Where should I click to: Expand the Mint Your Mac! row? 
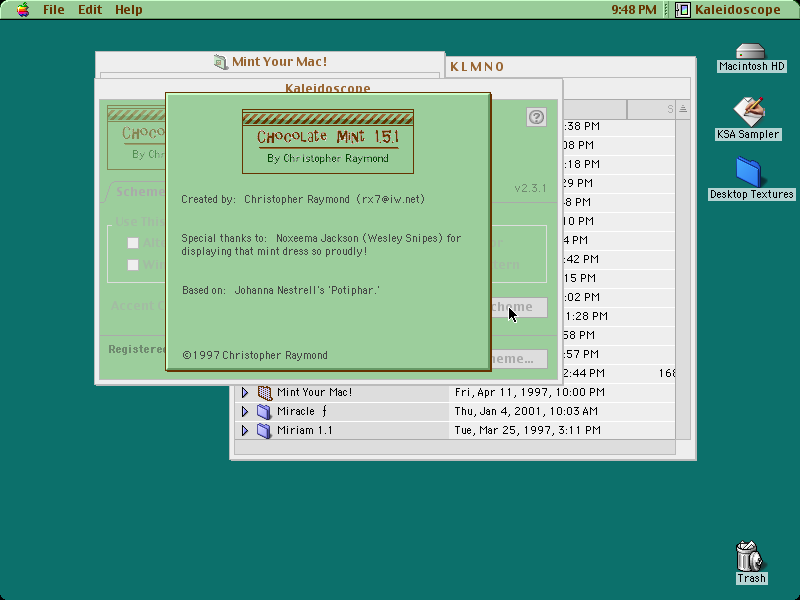click(x=245, y=392)
